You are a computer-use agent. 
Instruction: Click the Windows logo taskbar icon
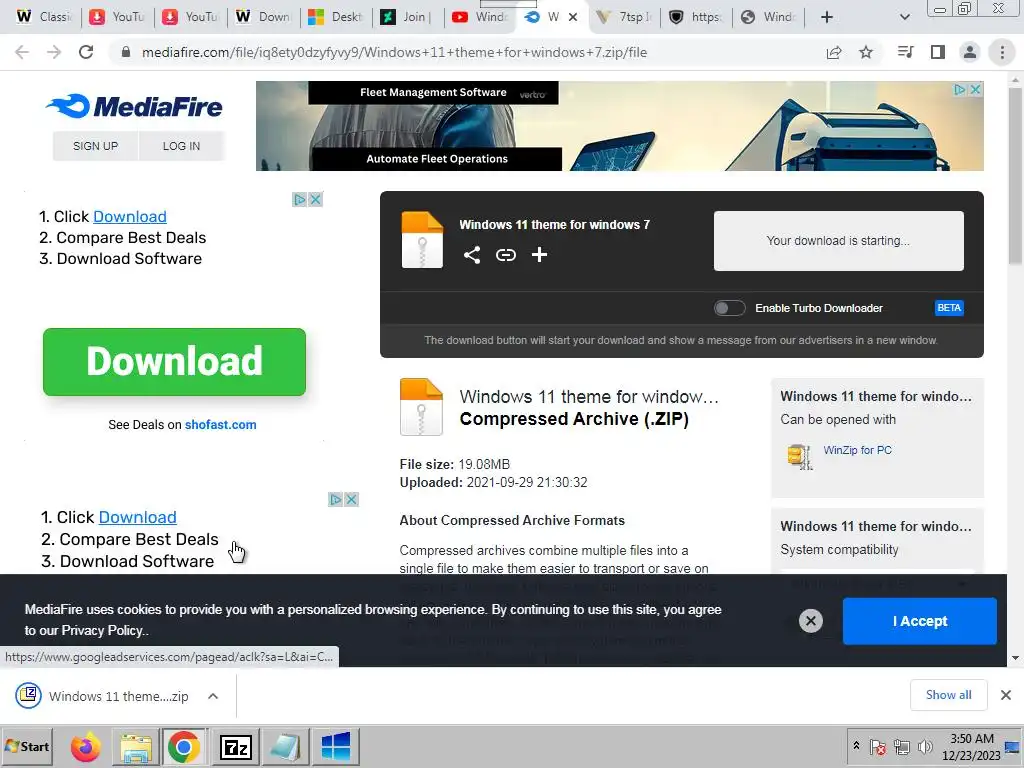[336, 747]
